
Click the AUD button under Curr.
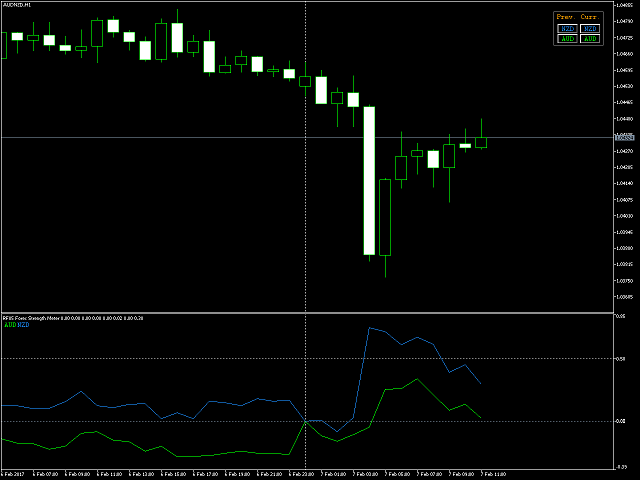(x=590, y=39)
